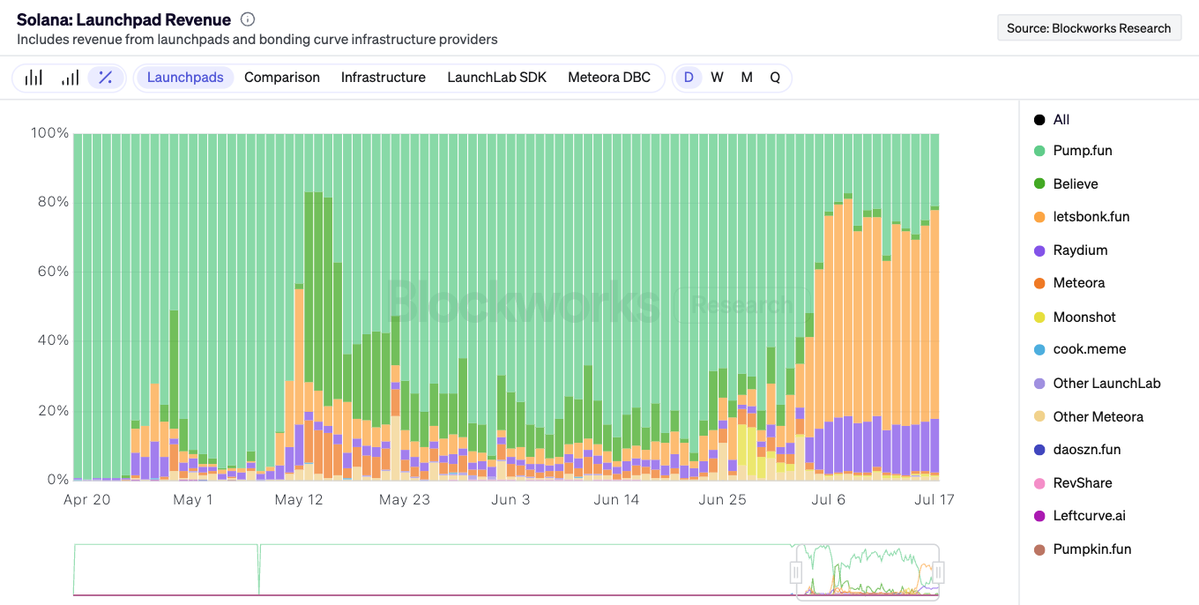Grab the left range selector handle
1199x605 pixels.
coord(795,571)
